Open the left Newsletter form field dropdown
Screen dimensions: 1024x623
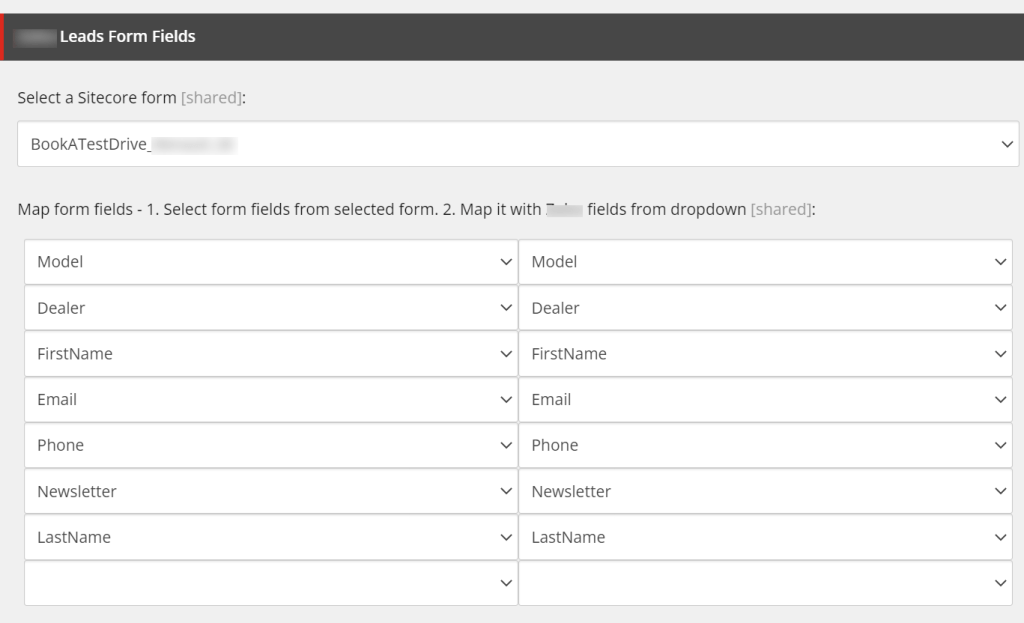271,491
